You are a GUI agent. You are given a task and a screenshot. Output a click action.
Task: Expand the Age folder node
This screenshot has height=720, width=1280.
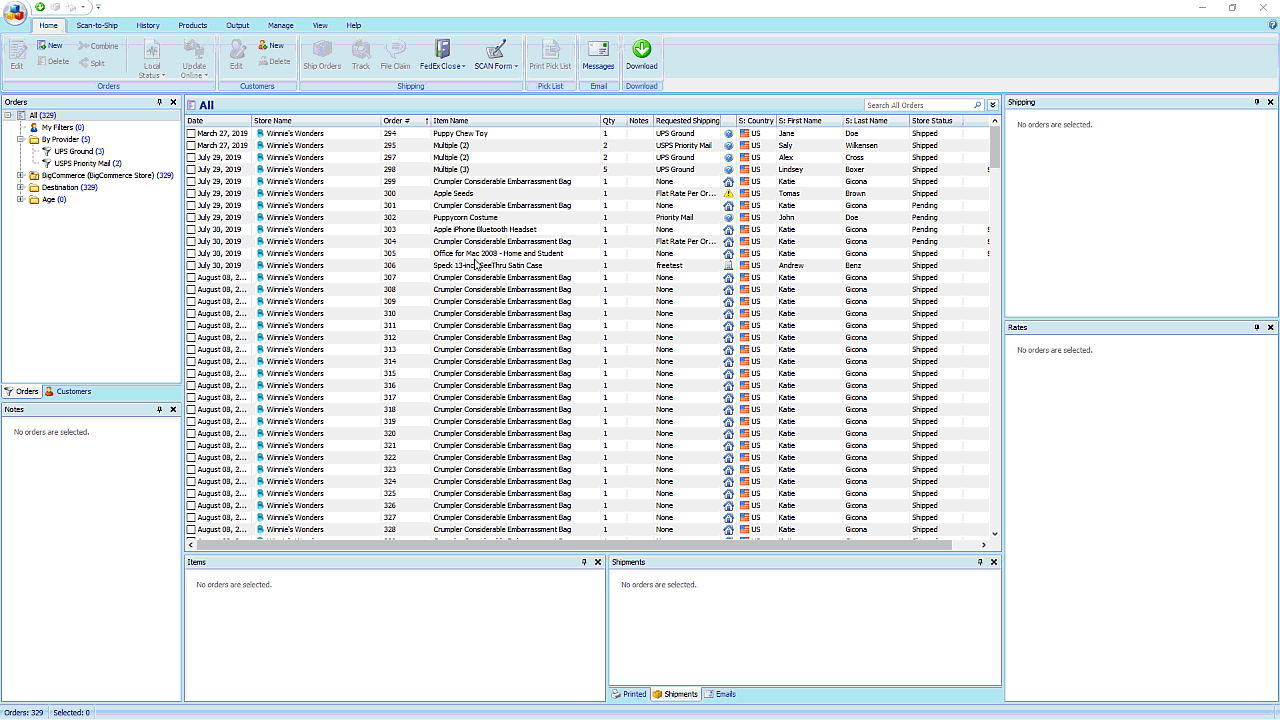20,199
